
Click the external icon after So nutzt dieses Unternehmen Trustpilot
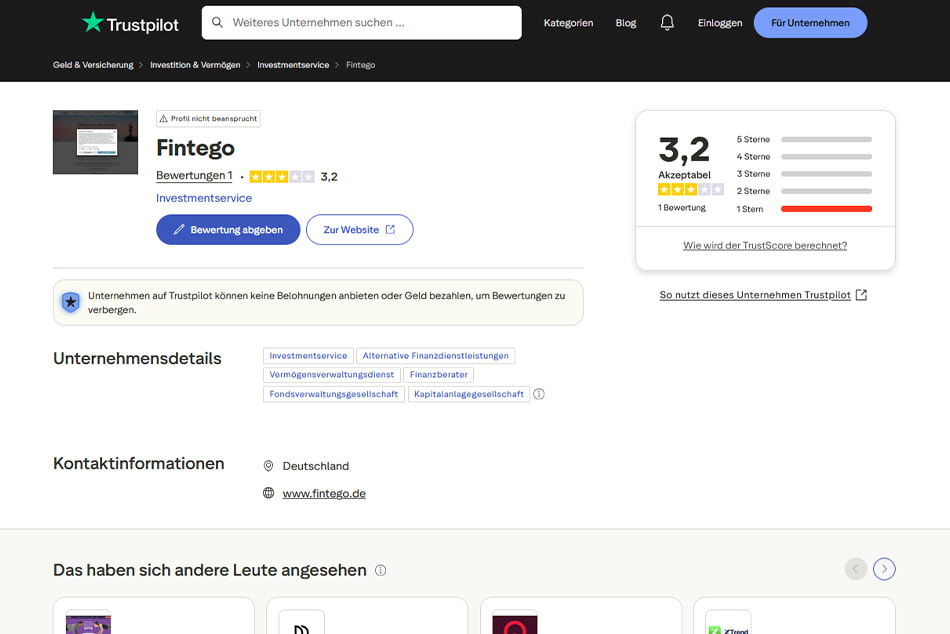[861, 295]
